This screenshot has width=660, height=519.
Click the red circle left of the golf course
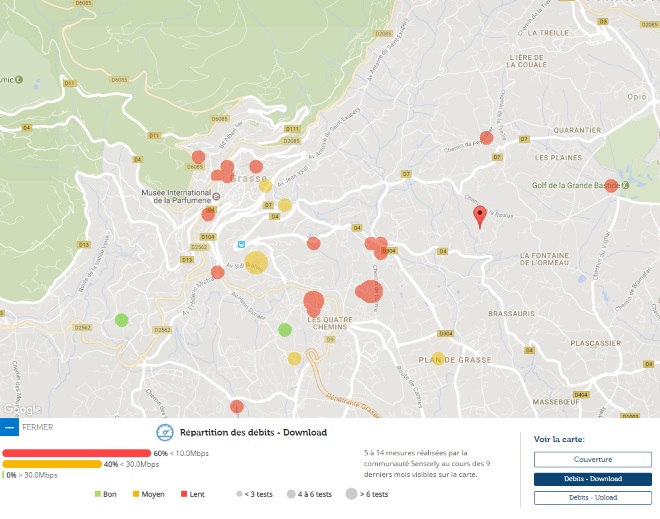coord(611,186)
